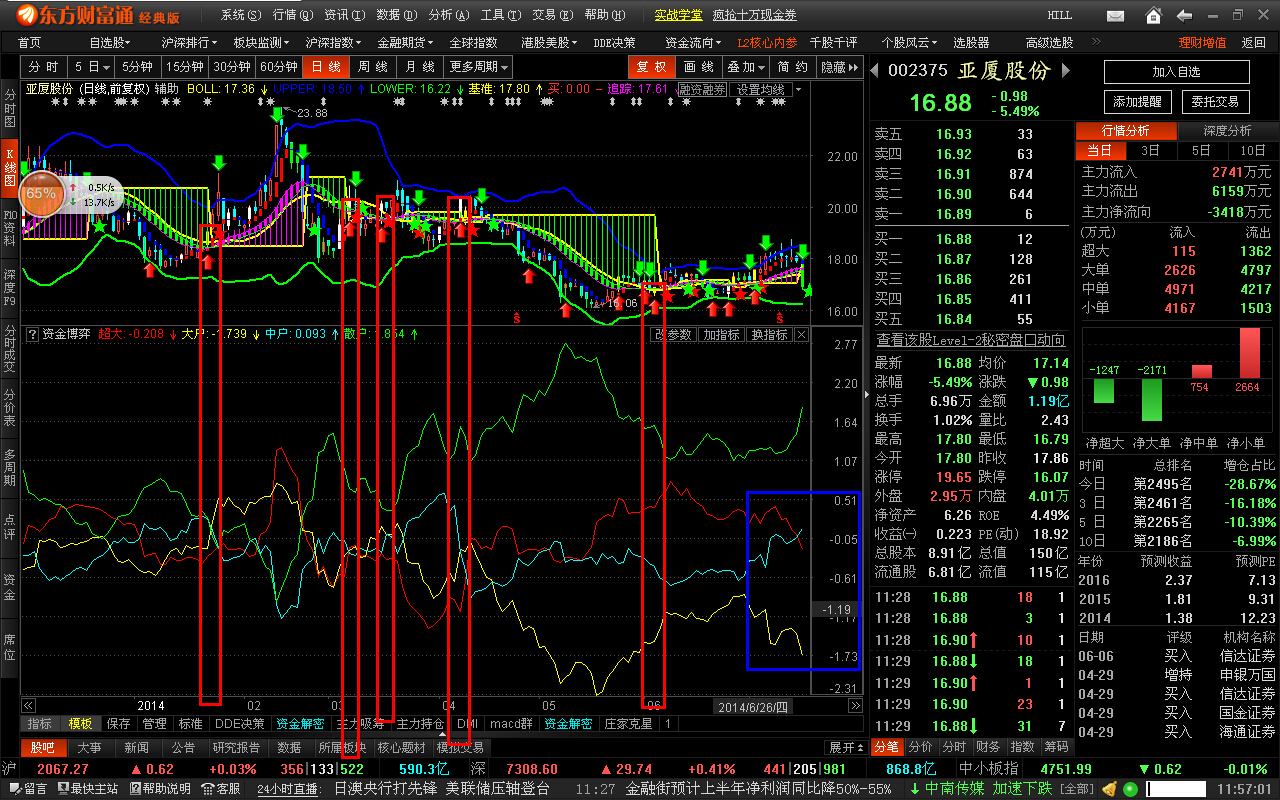Open the 工具(T) menu
Viewport: 1280px width, 800px height.
tap(500, 15)
